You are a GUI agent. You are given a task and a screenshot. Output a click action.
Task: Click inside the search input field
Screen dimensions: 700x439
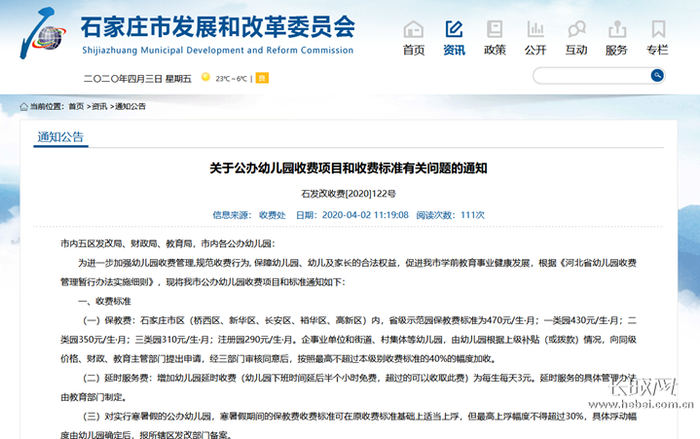pos(592,75)
